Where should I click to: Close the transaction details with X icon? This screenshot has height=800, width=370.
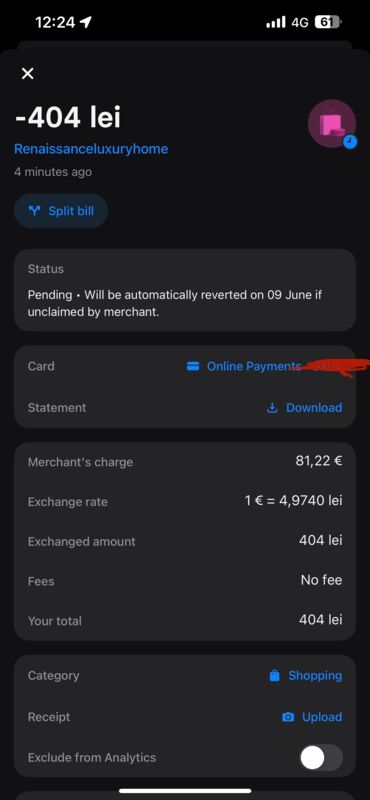click(28, 73)
